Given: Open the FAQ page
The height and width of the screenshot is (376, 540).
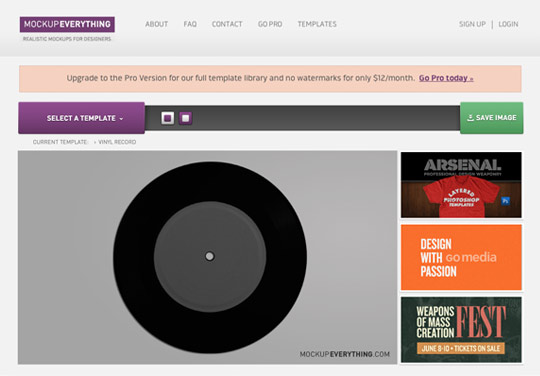Looking at the screenshot, I should [x=190, y=24].
